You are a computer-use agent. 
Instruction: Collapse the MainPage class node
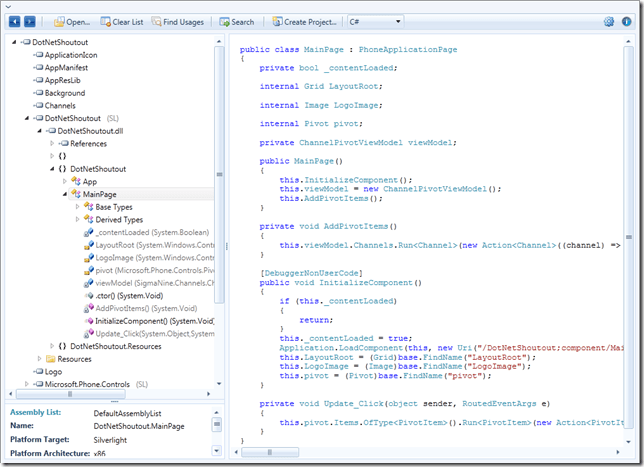tap(65, 194)
